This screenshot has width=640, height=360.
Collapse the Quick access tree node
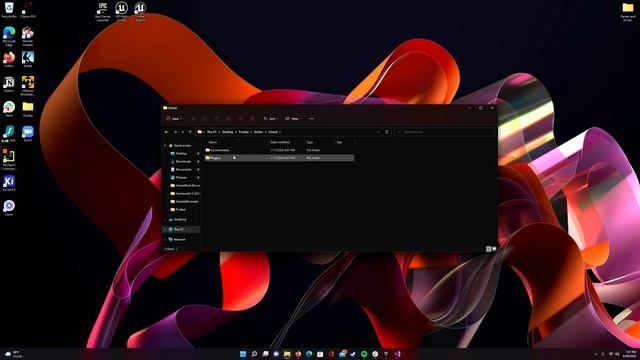pyautogui.click(x=165, y=145)
